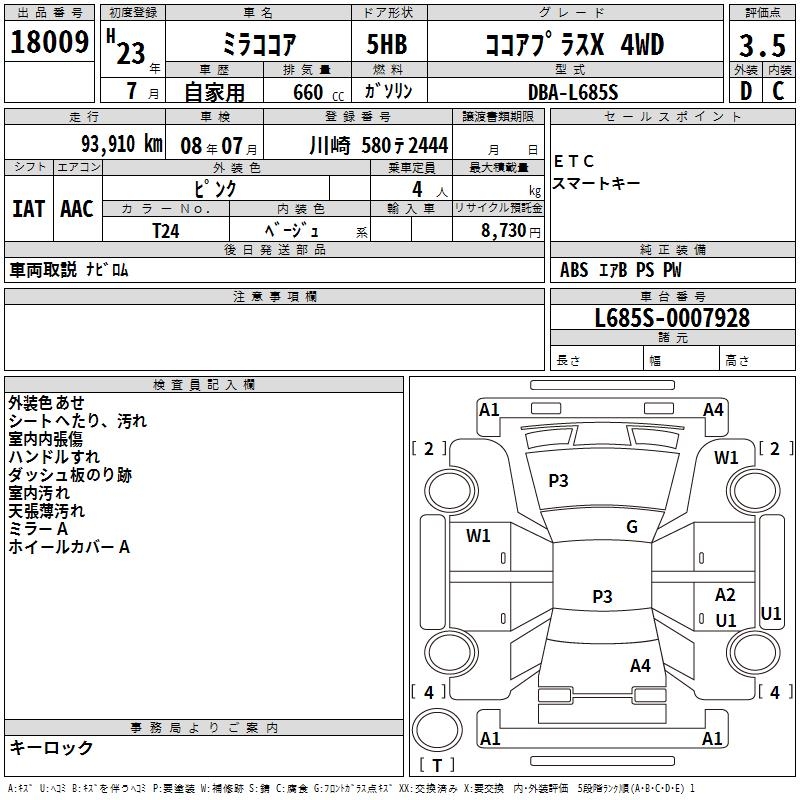The image size is (800, 800).
Task: Click the front bumper A4 corner mark
Action: pyautogui.click(x=713, y=409)
